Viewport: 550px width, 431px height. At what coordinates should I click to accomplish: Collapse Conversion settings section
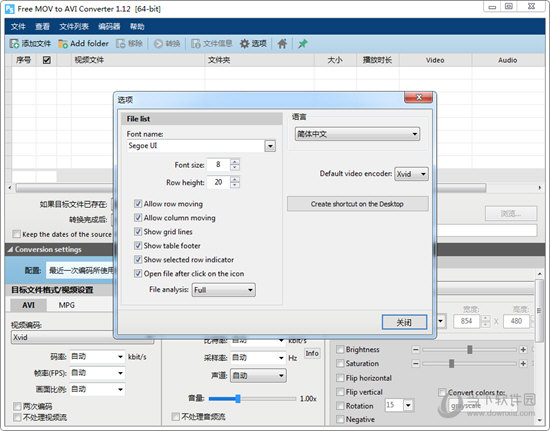[11, 249]
